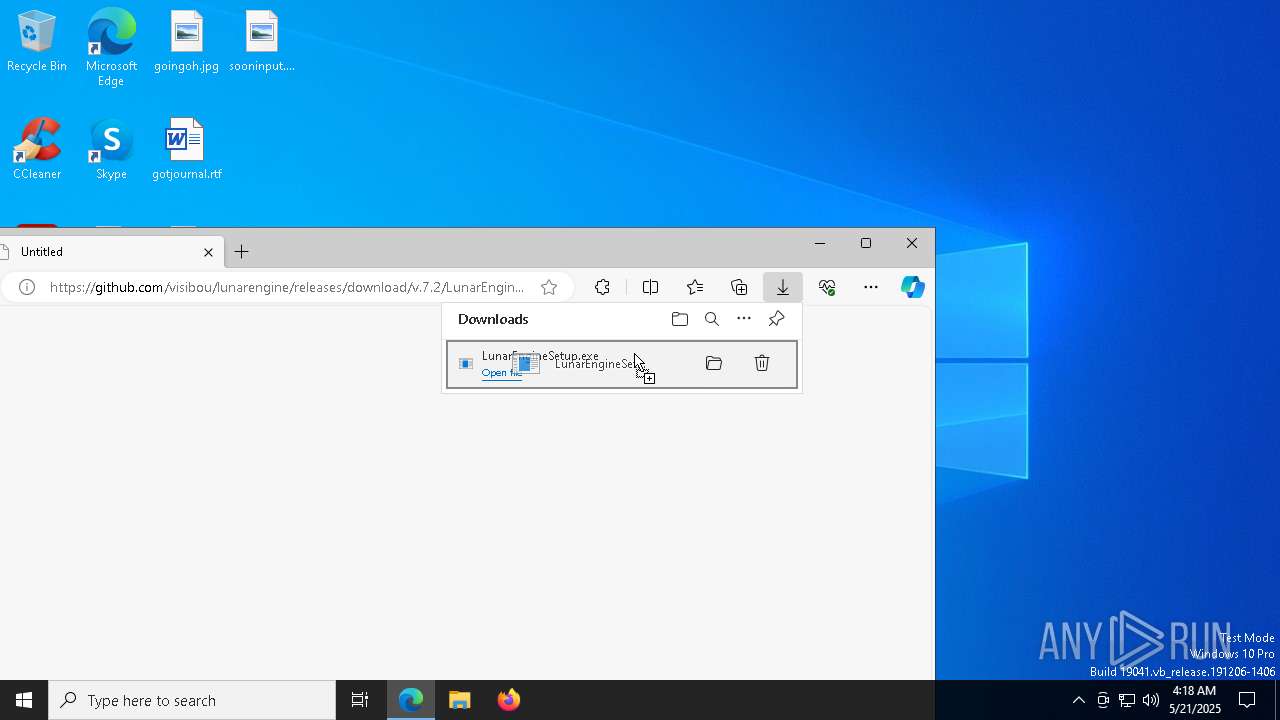The height and width of the screenshot is (720, 1280).
Task: Open downloads folder from Downloads header
Action: 680,319
